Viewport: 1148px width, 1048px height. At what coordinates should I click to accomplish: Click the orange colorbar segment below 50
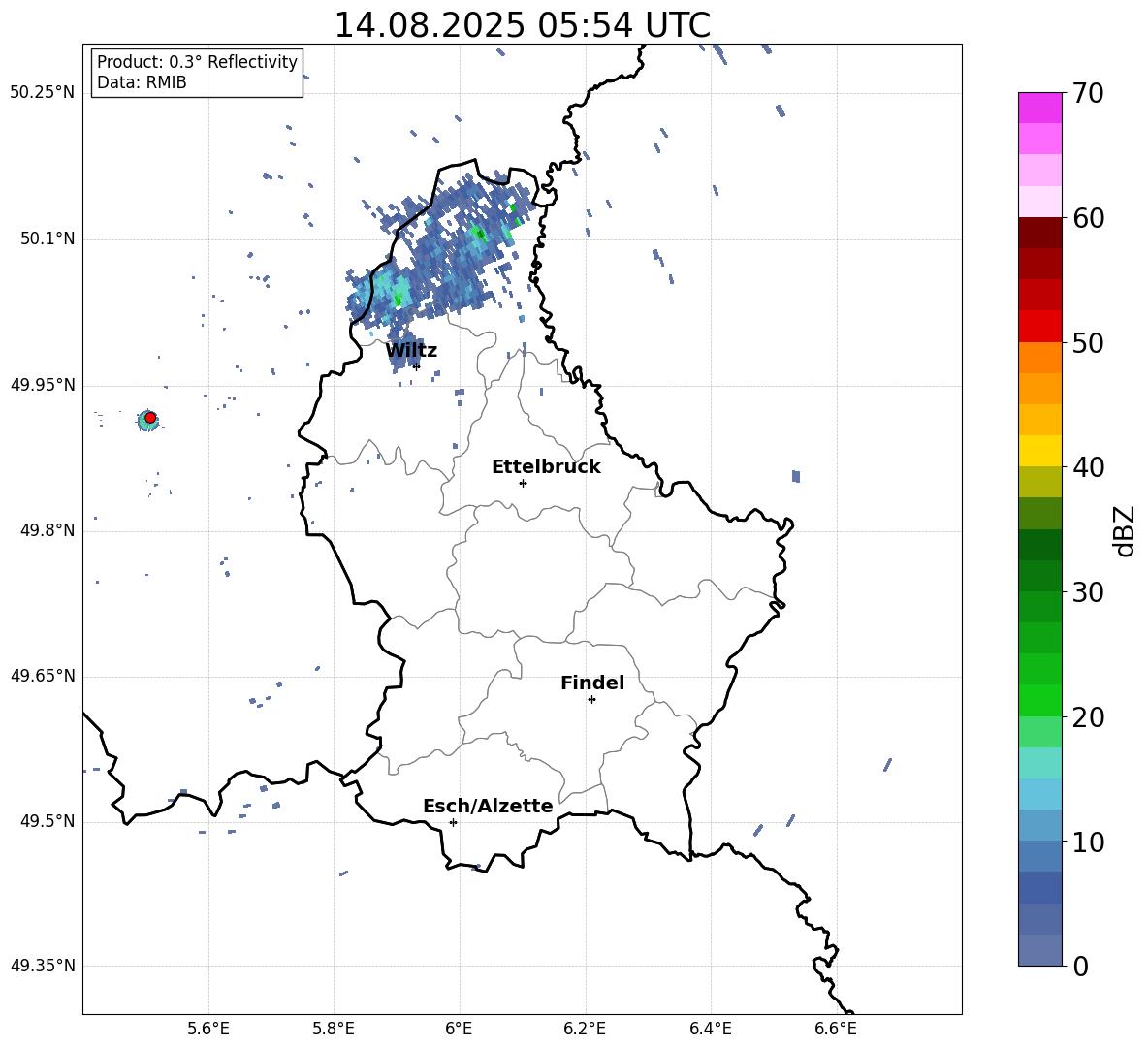(x=1039, y=358)
